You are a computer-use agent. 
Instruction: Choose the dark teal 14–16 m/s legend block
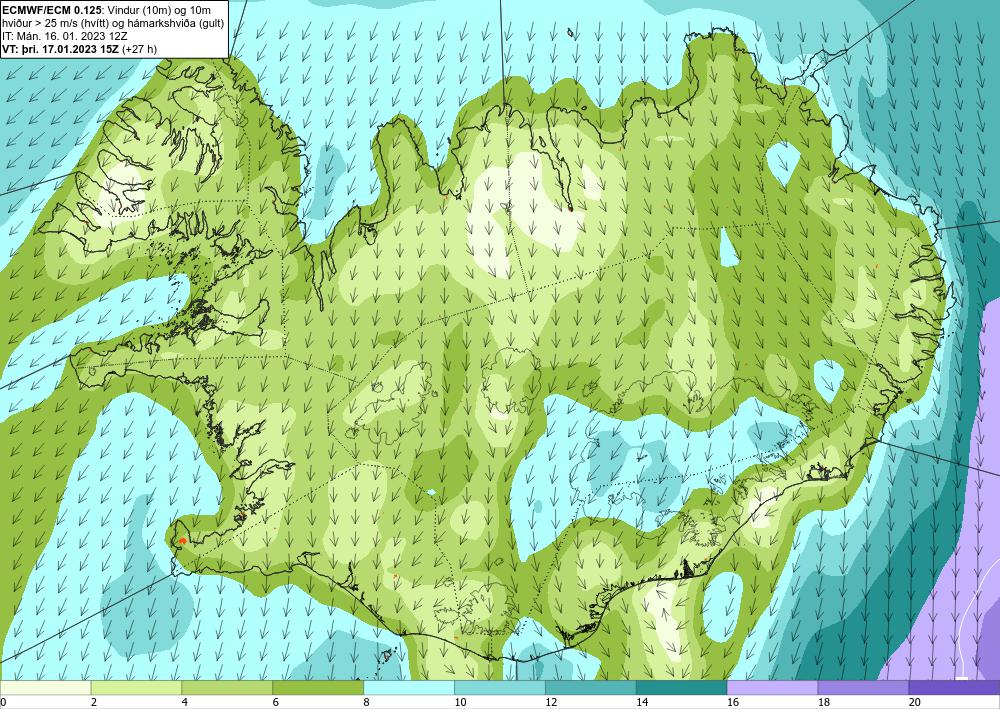[681, 688]
